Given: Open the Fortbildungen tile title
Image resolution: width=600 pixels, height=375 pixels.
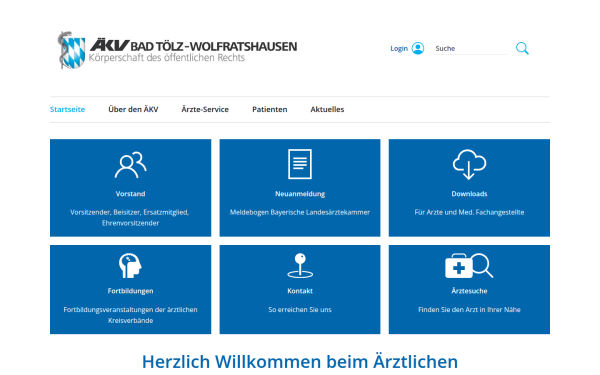Looking at the screenshot, I should [130, 291].
